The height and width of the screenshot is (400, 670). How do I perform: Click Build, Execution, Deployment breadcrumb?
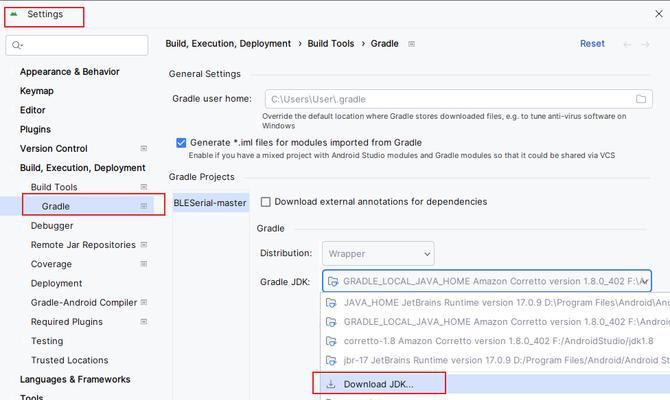(228, 44)
